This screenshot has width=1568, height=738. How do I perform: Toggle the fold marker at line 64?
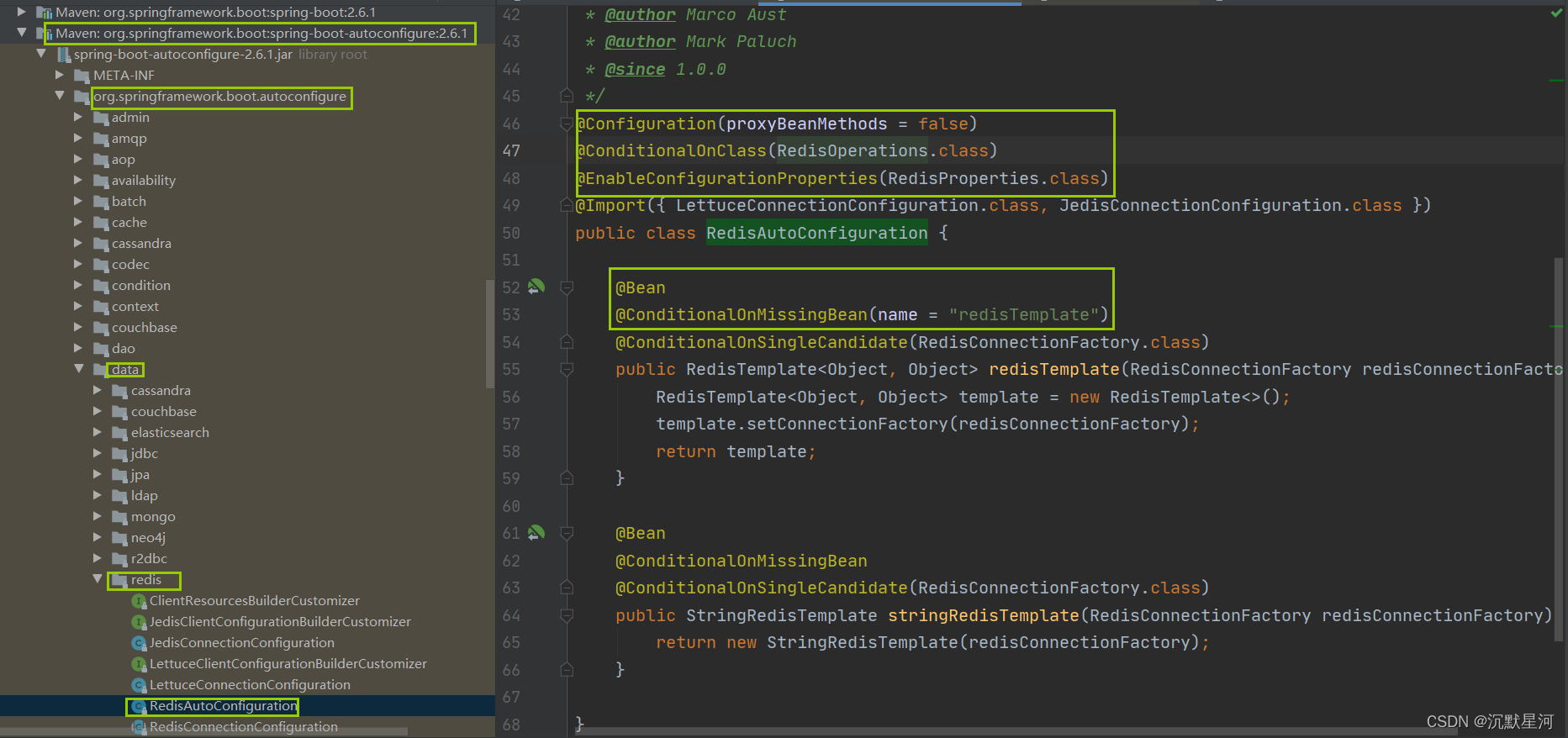click(x=567, y=615)
